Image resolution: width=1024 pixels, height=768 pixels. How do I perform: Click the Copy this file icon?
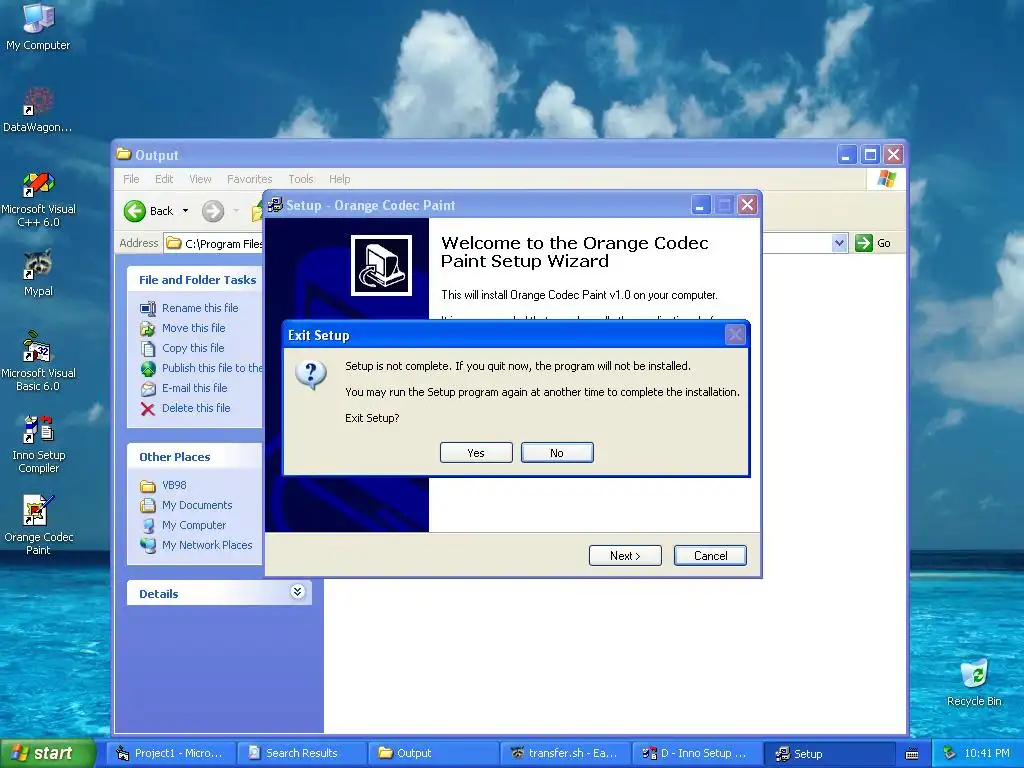tap(148, 349)
